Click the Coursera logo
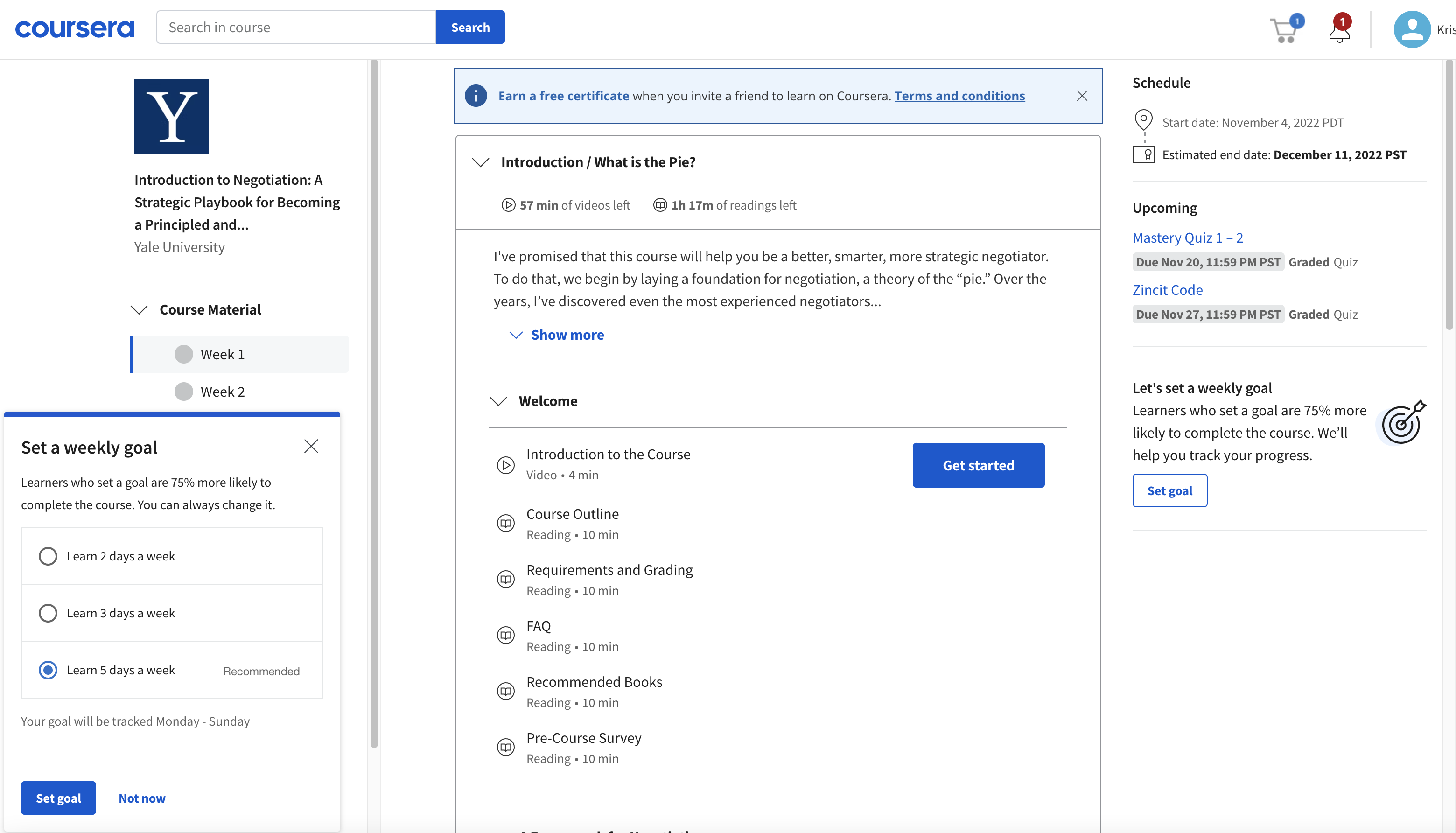This screenshot has width=1456, height=833. (74, 28)
